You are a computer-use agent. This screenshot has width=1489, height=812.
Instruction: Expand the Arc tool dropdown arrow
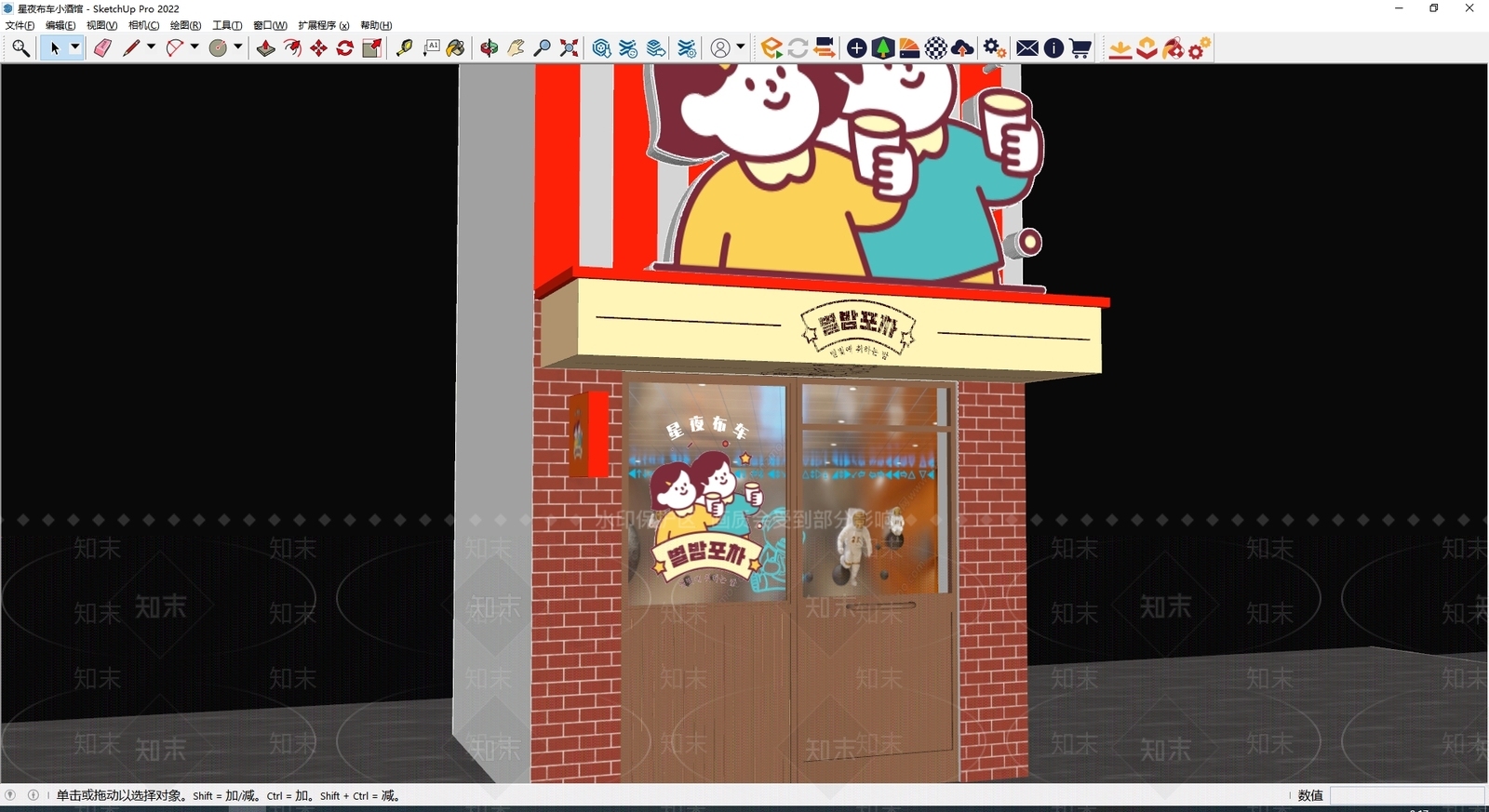(195, 47)
